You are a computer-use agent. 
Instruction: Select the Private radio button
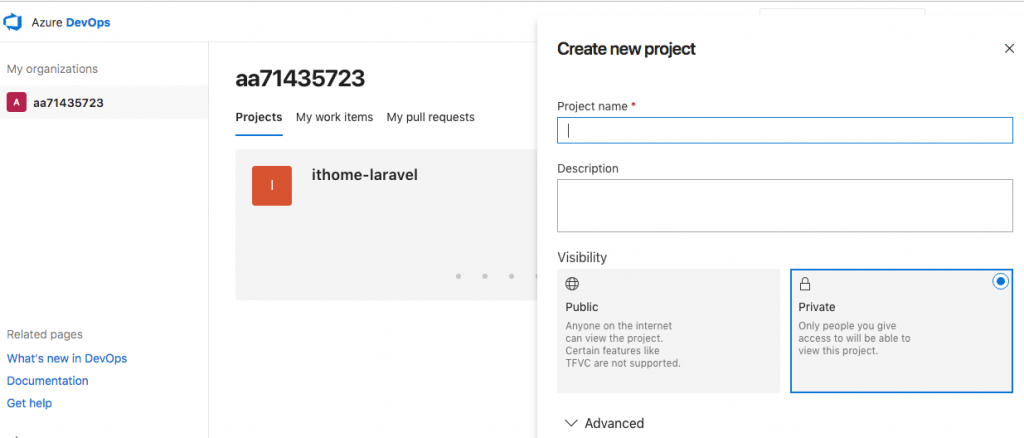pyautogui.click(x=1000, y=282)
